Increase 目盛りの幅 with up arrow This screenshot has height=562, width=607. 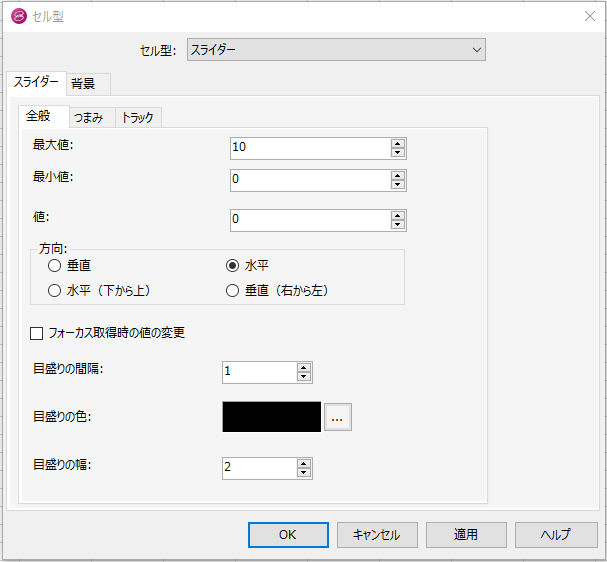[304, 464]
